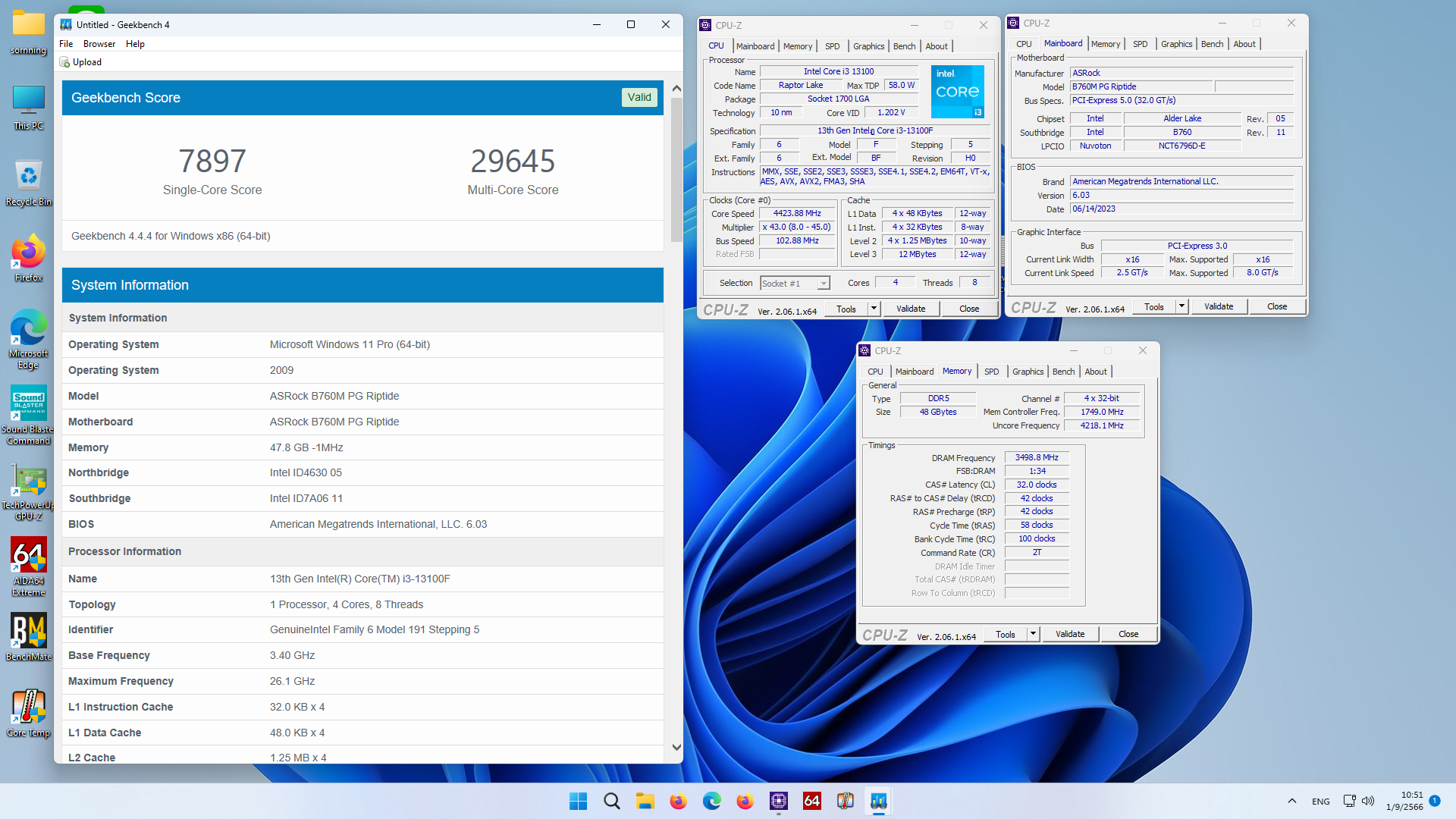Open the volume control in system tray
Screen dimensions: 1456x819
pos(1368,801)
